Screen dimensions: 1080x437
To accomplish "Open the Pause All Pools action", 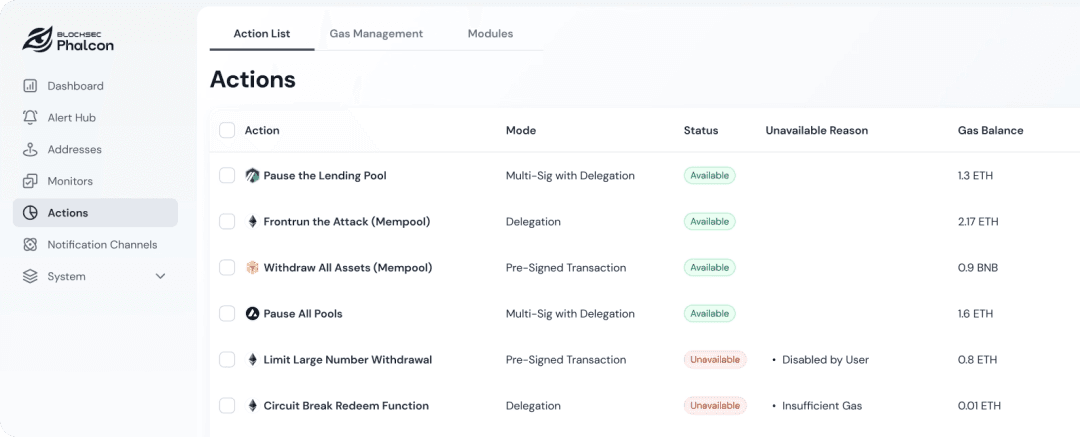I will [302, 314].
